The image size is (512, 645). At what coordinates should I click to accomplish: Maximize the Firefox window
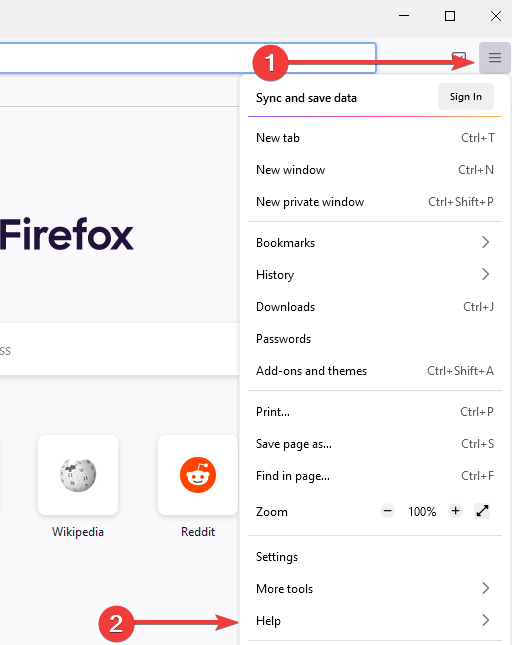coord(450,16)
